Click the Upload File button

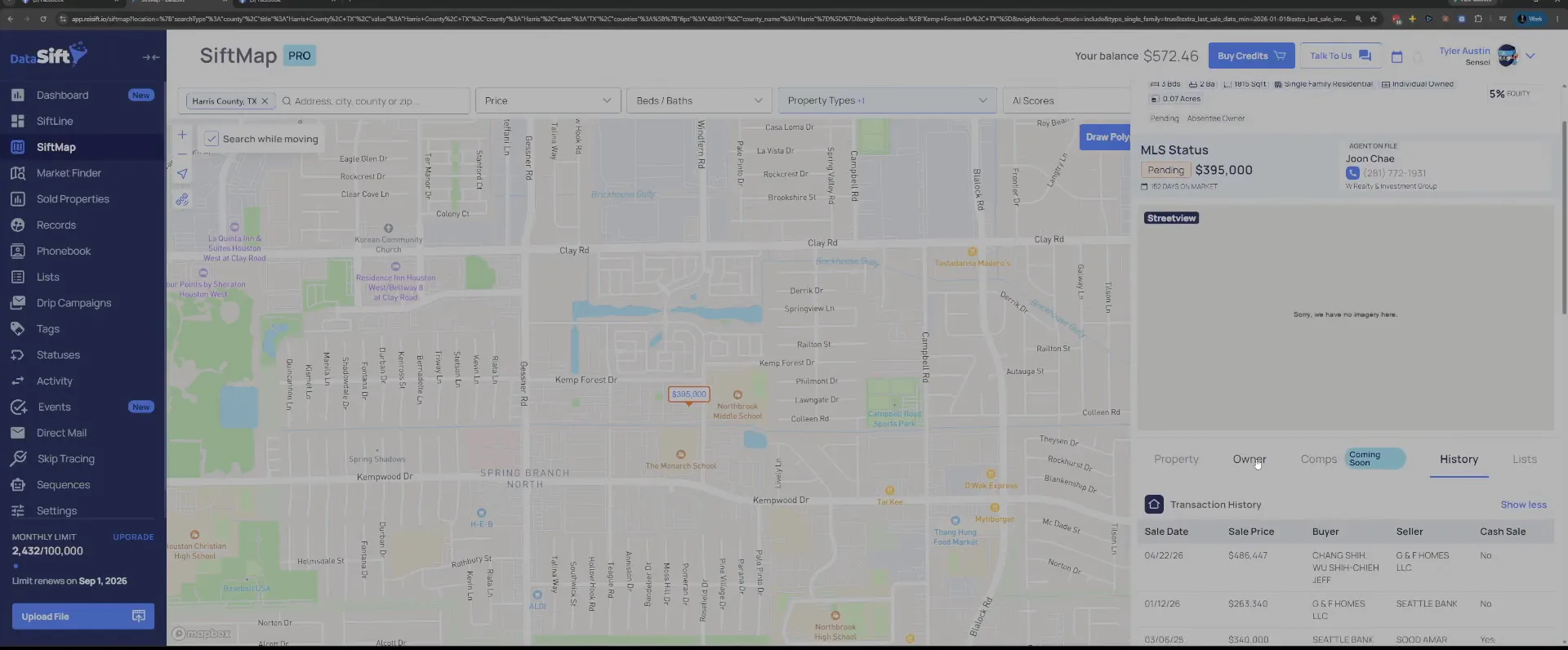point(82,617)
